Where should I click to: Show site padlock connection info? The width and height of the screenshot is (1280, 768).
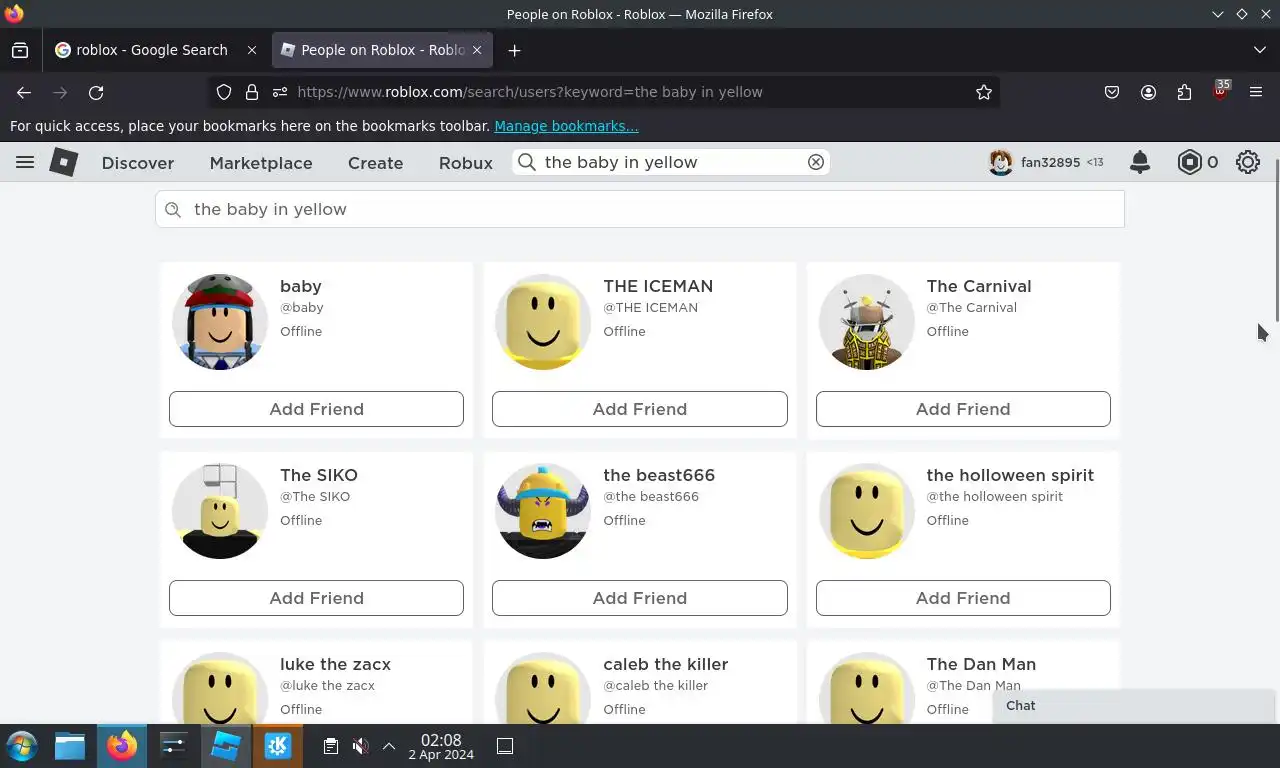point(252,92)
